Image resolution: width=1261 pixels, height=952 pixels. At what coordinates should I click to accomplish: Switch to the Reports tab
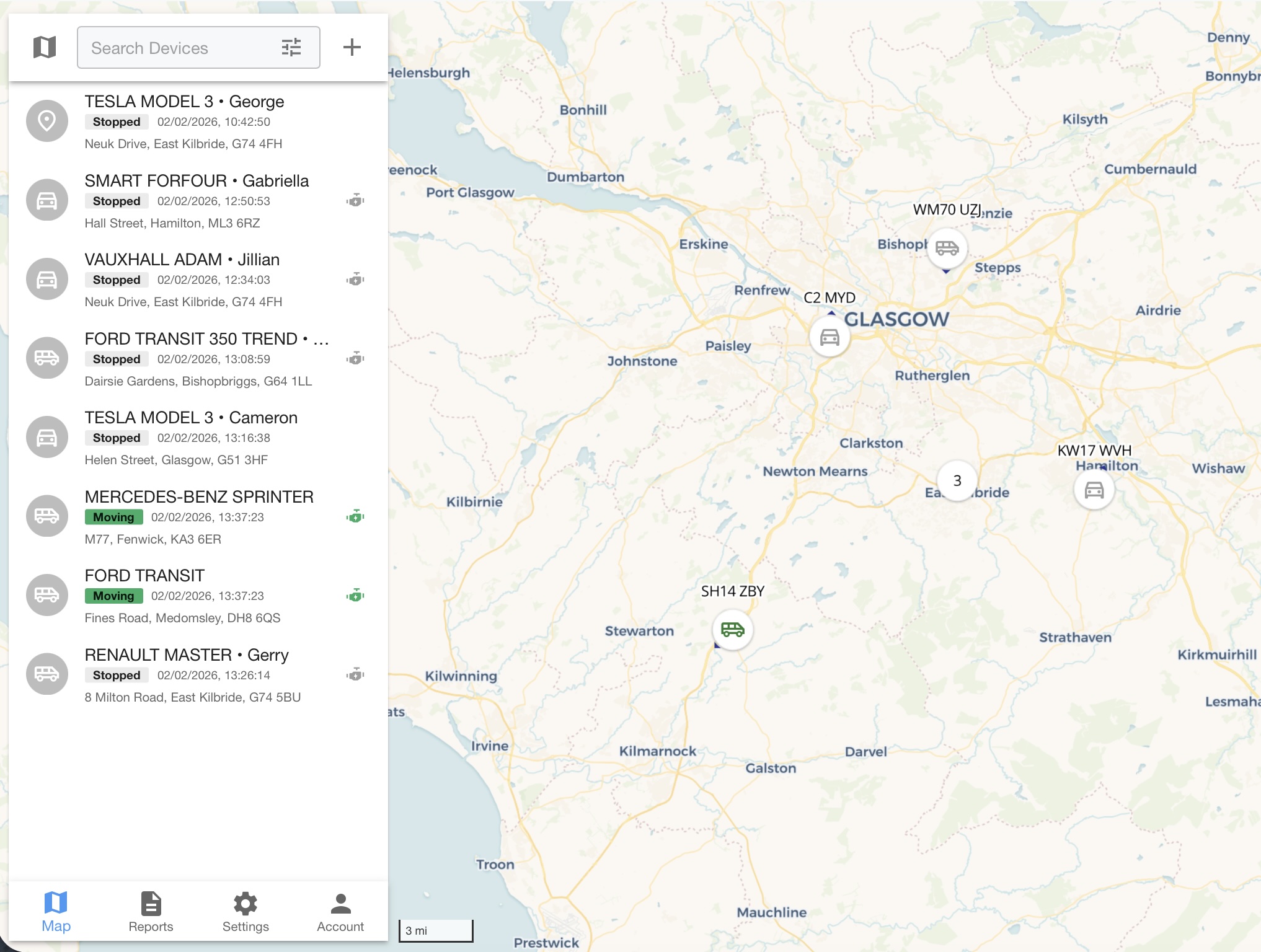(151, 912)
